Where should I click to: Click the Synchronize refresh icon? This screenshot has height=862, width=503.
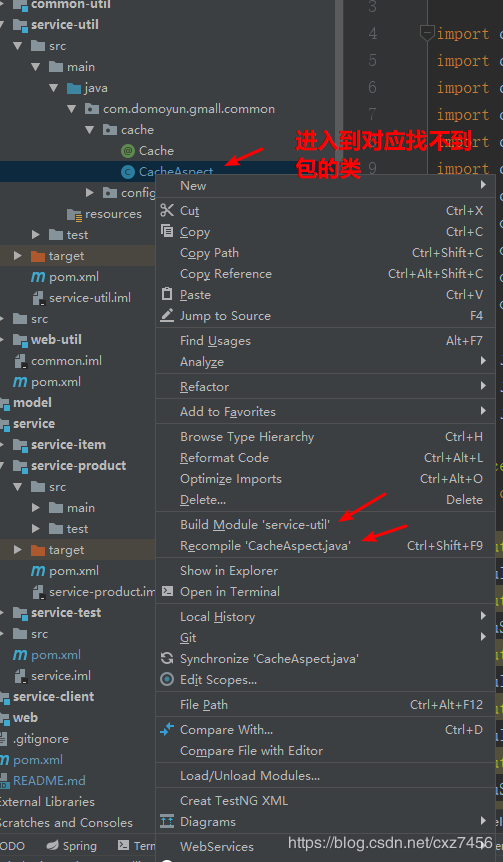point(167,659)
